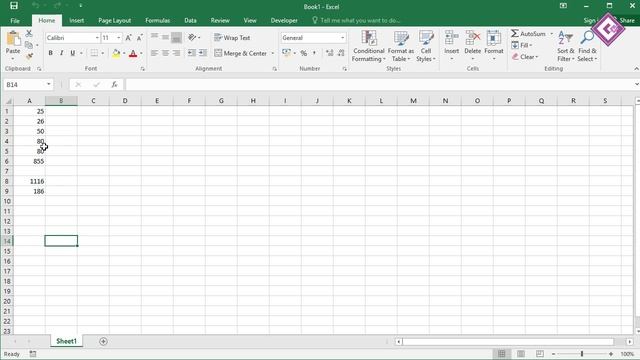
Task: Apply red font color icon
Action: pos(133,53)
